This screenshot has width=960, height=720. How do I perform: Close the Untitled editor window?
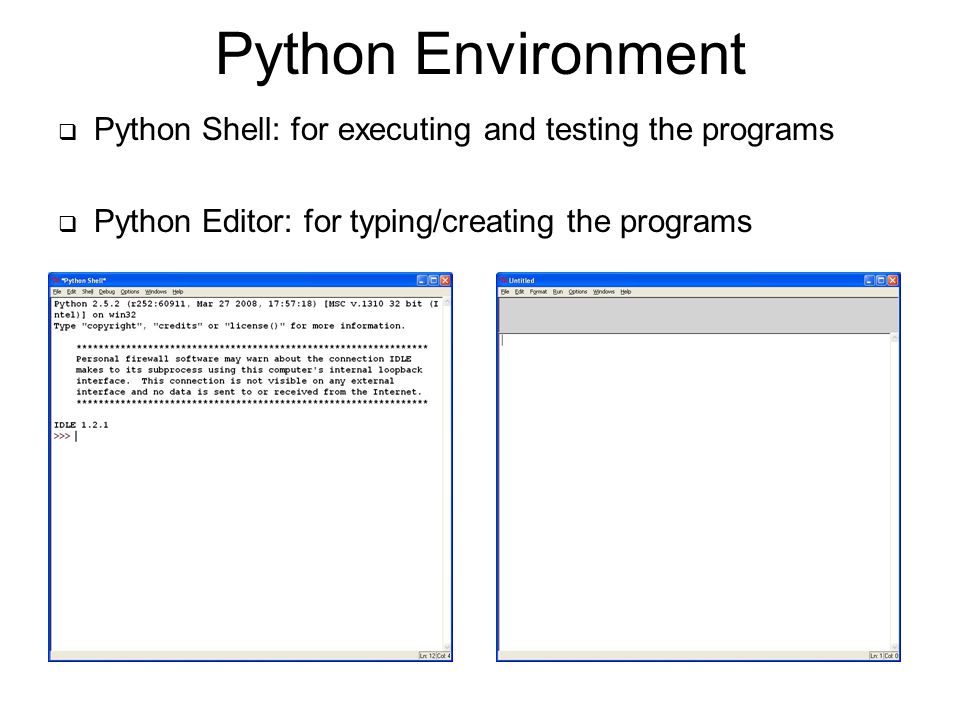[x=893, y=280]
